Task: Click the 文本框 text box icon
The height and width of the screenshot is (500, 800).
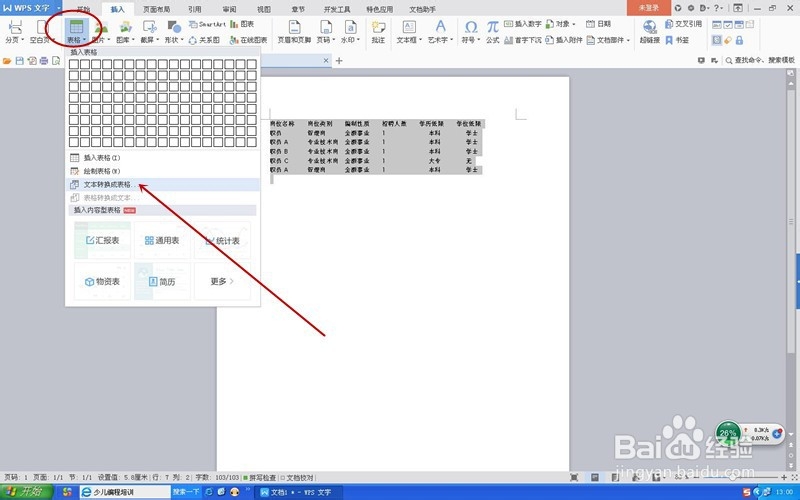Action: [409, 31]
